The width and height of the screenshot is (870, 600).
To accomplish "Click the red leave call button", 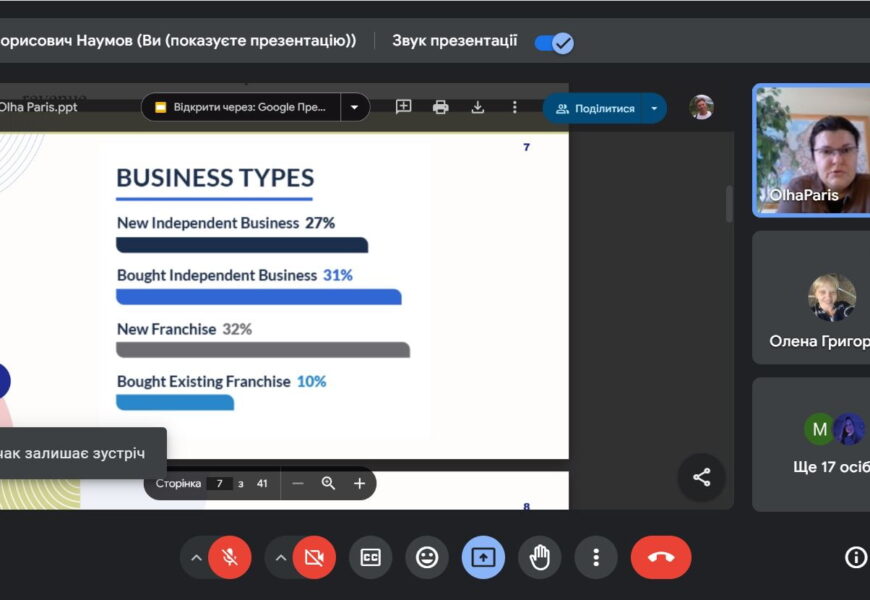I will (660, 558).
